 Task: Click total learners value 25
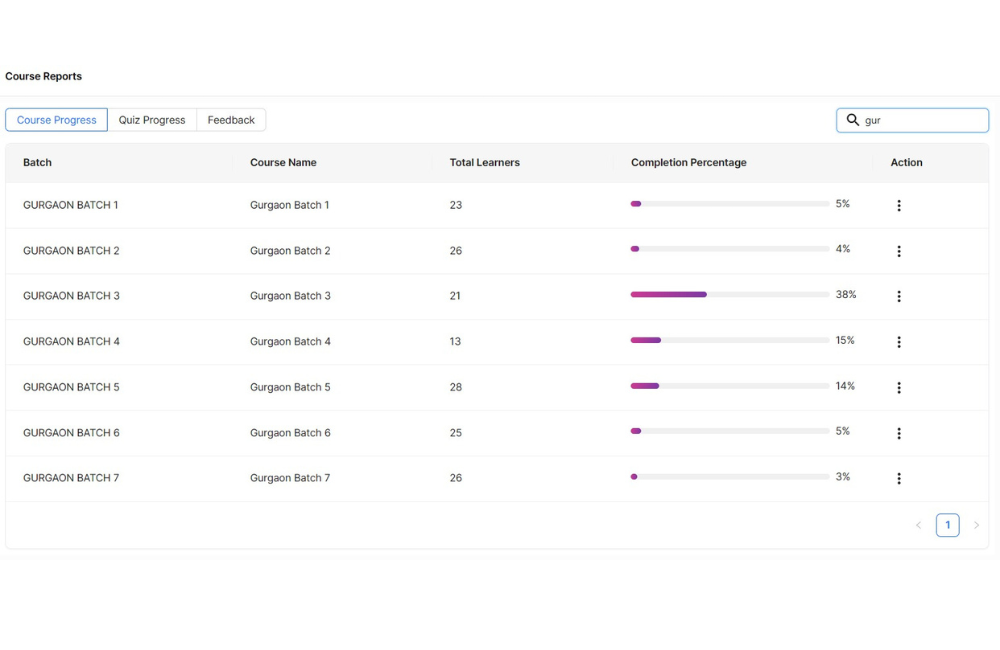455,433
